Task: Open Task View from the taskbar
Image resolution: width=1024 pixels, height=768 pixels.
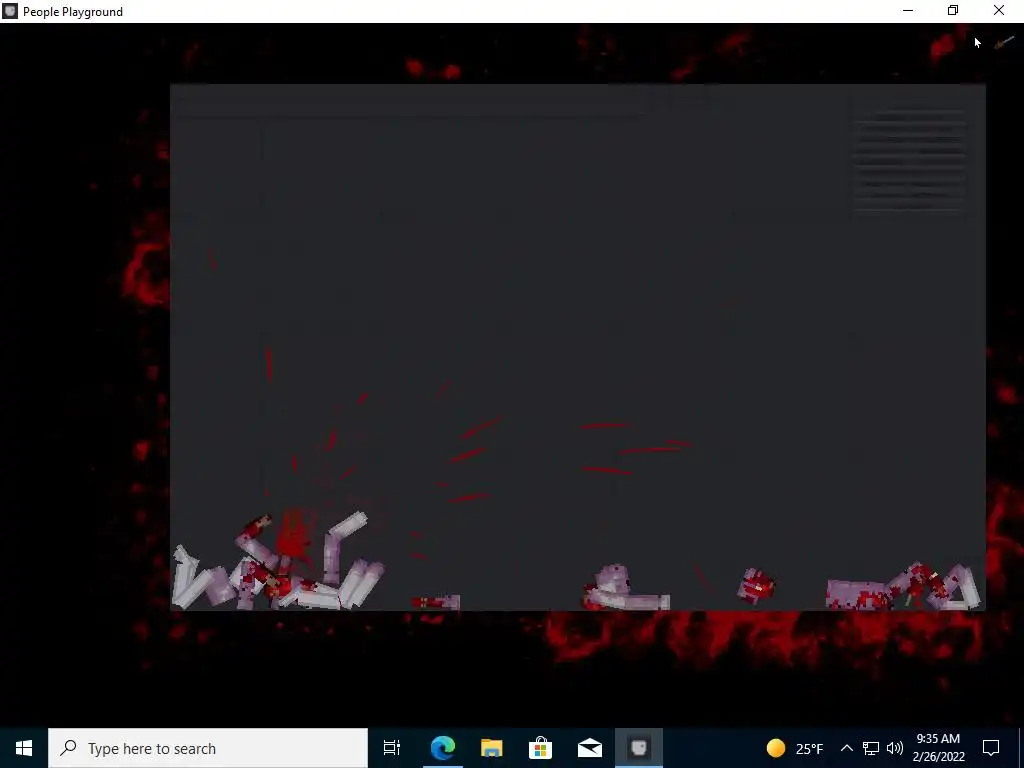Action: (392, 748)
